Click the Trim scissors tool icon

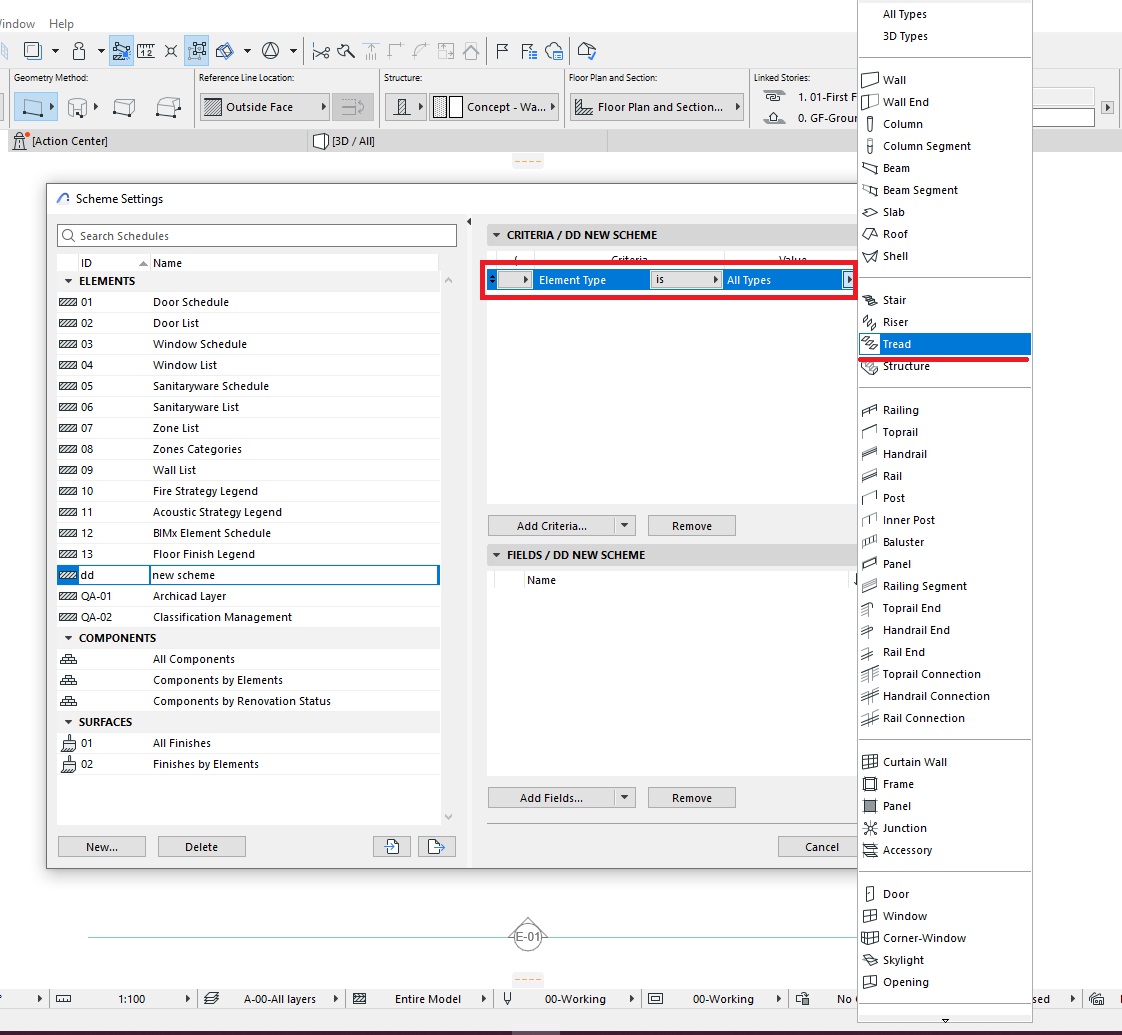[321, 52]
